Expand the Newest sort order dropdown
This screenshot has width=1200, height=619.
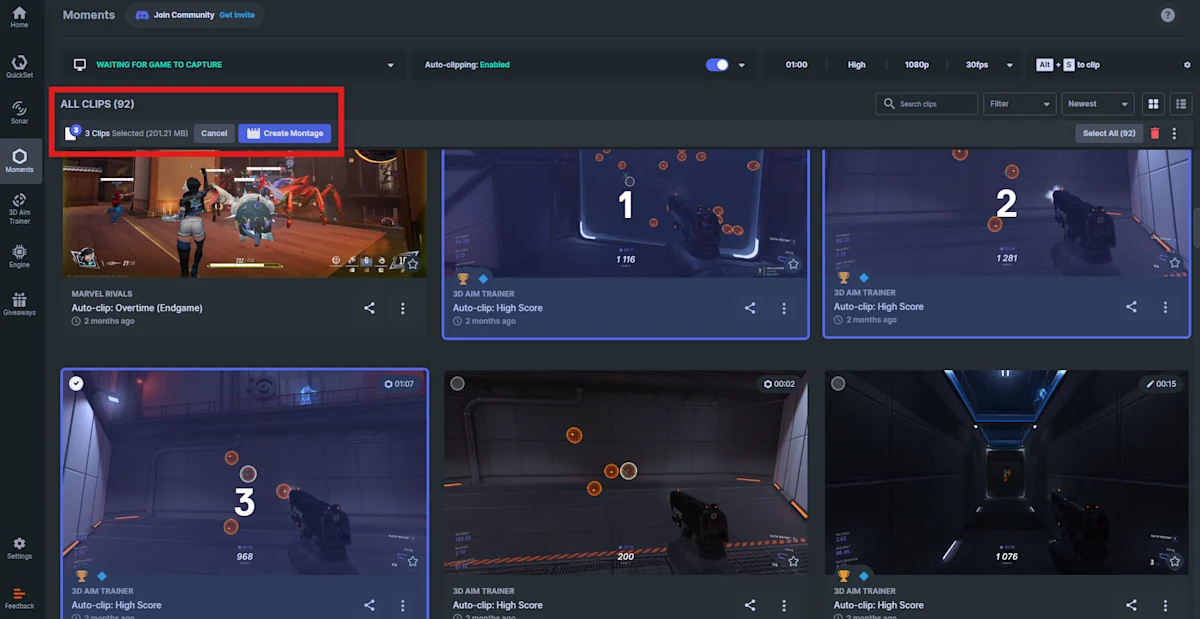[x=1096, y=103]
